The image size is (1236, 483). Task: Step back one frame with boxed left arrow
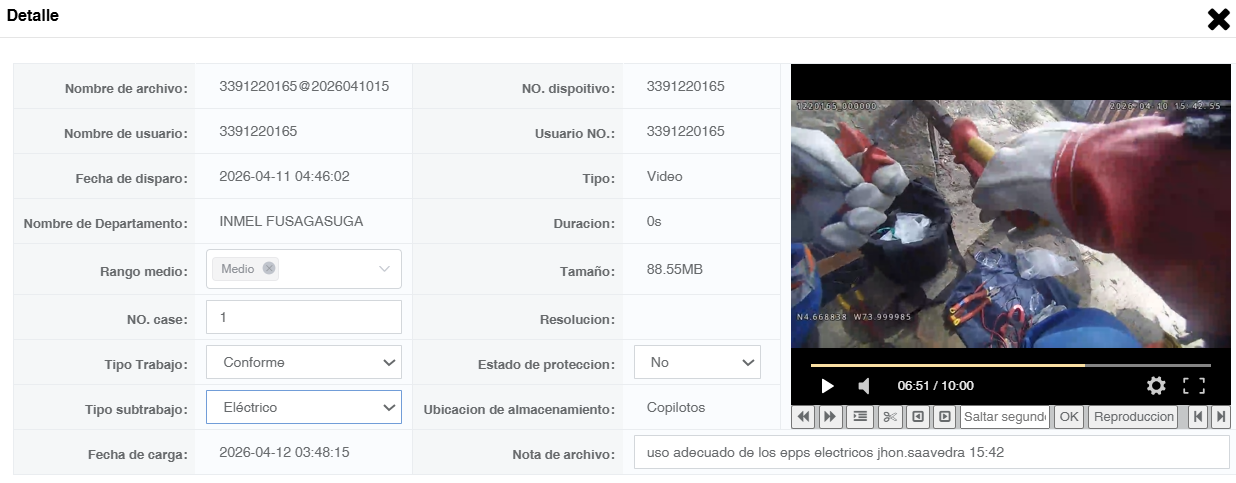[x=918, y=417]
